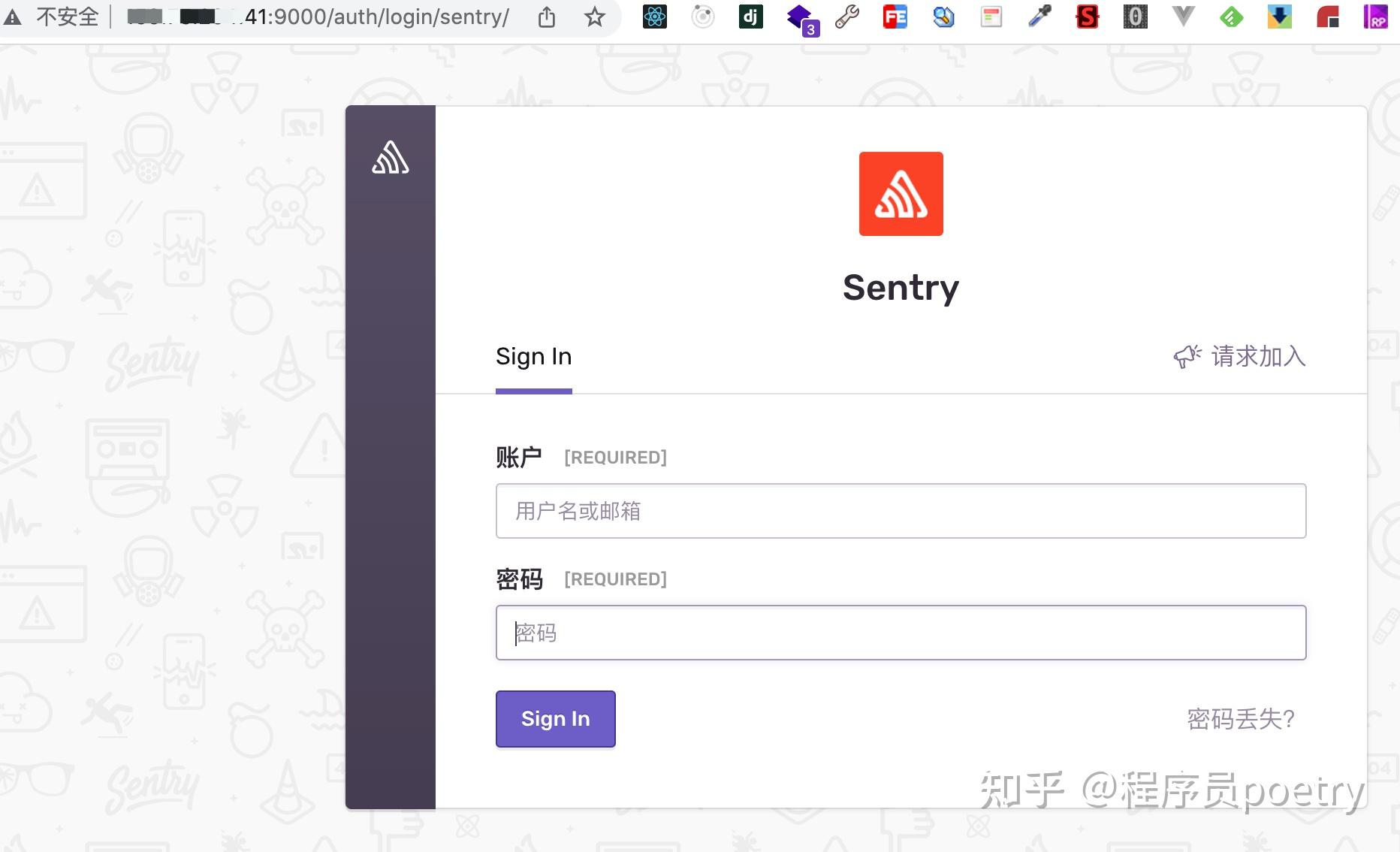Open the Feedly extension
The width and height of the screenshot is (1400, 852).
1231,17
